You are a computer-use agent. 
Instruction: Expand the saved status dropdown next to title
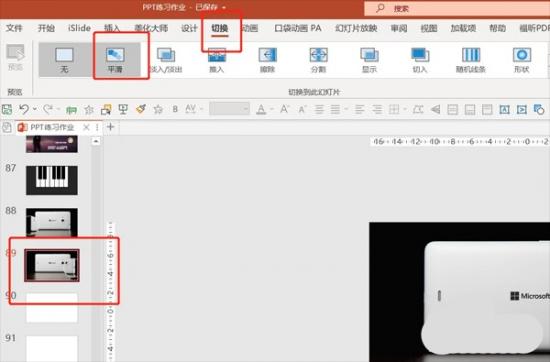224,7
